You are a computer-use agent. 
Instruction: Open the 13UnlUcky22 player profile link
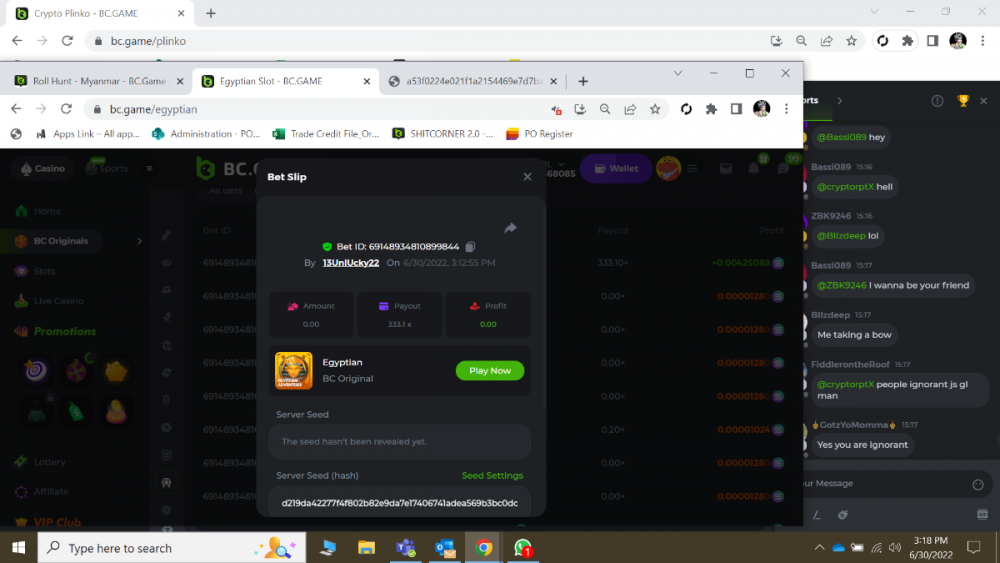click(x=350, y=263)
